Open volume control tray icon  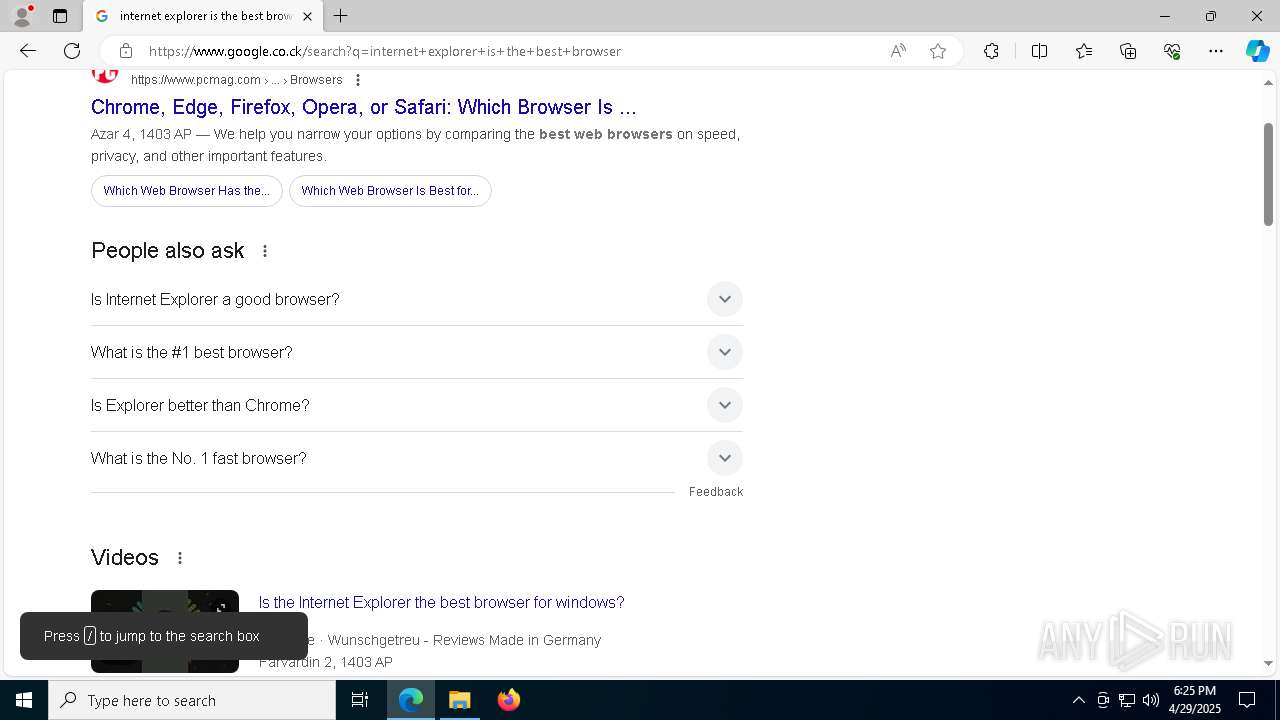tap(1151, 700)
